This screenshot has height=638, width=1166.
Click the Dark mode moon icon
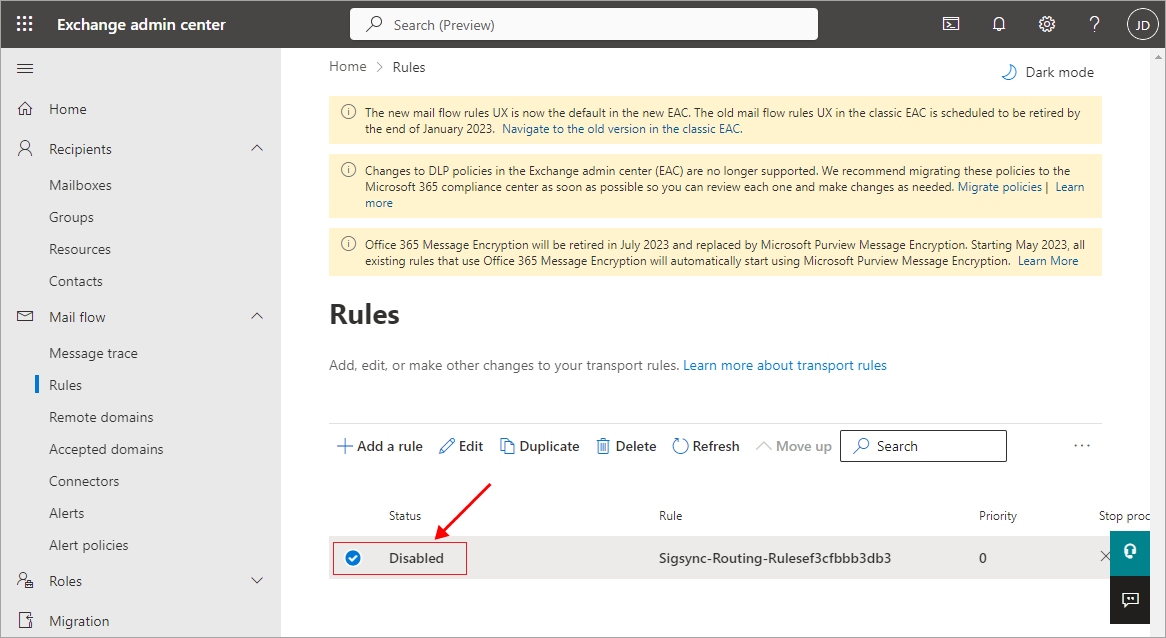(1009, 72)
